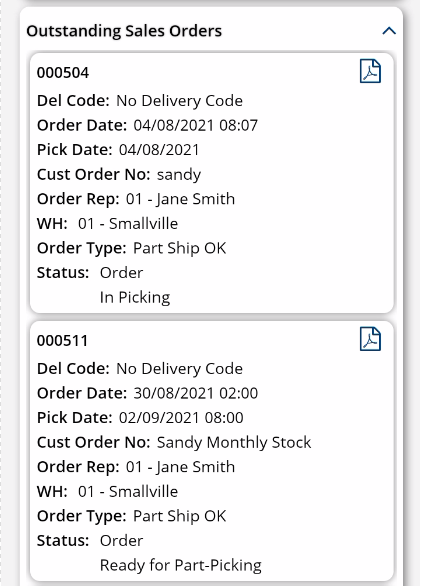Screen dimensions: 421x586
Task: Click order date 04/08/2021 08:07
Action: point(196,125)
